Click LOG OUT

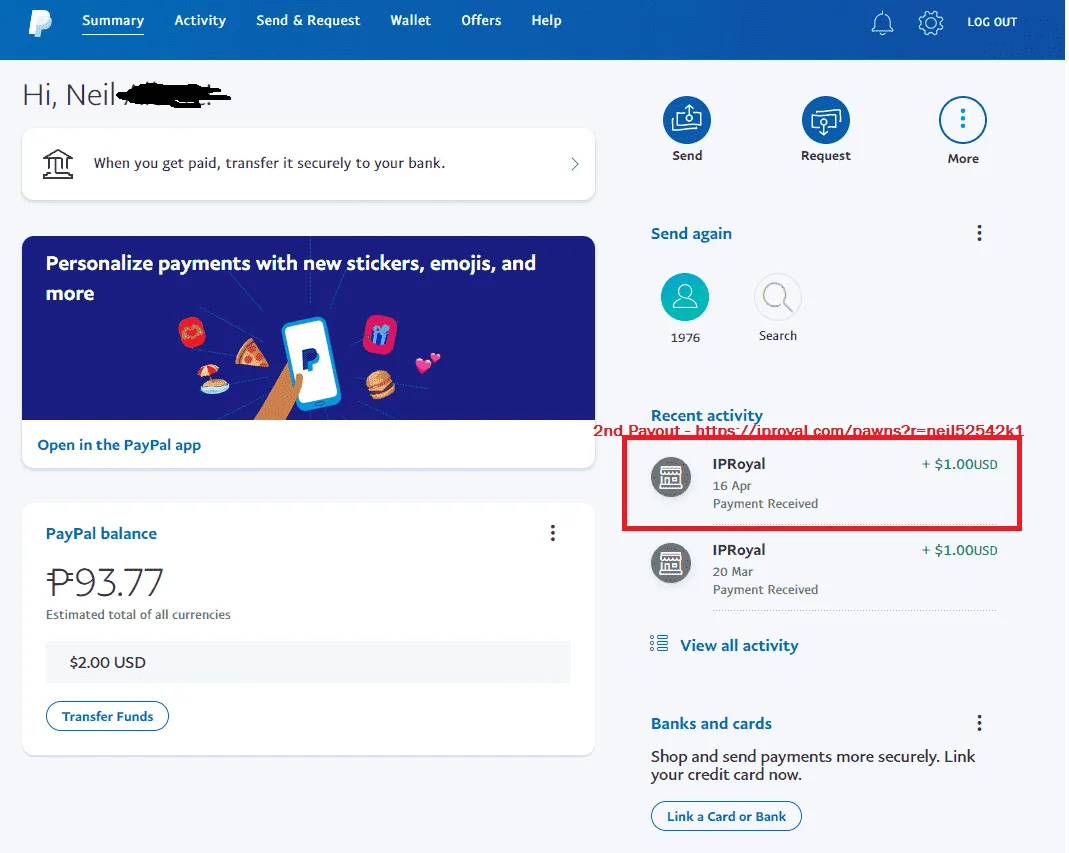(x=992, y=22)
